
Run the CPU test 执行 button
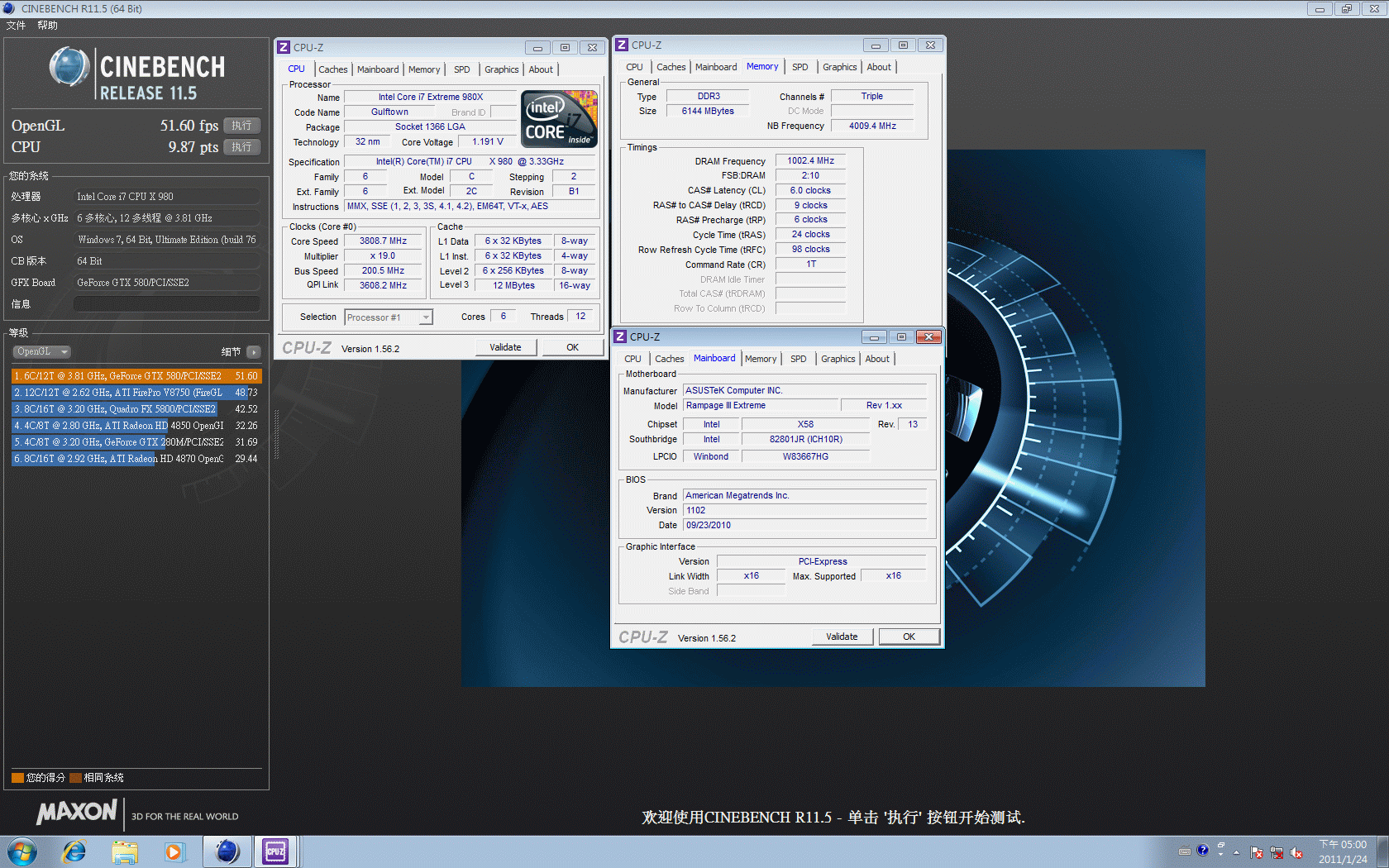(241, 147)
